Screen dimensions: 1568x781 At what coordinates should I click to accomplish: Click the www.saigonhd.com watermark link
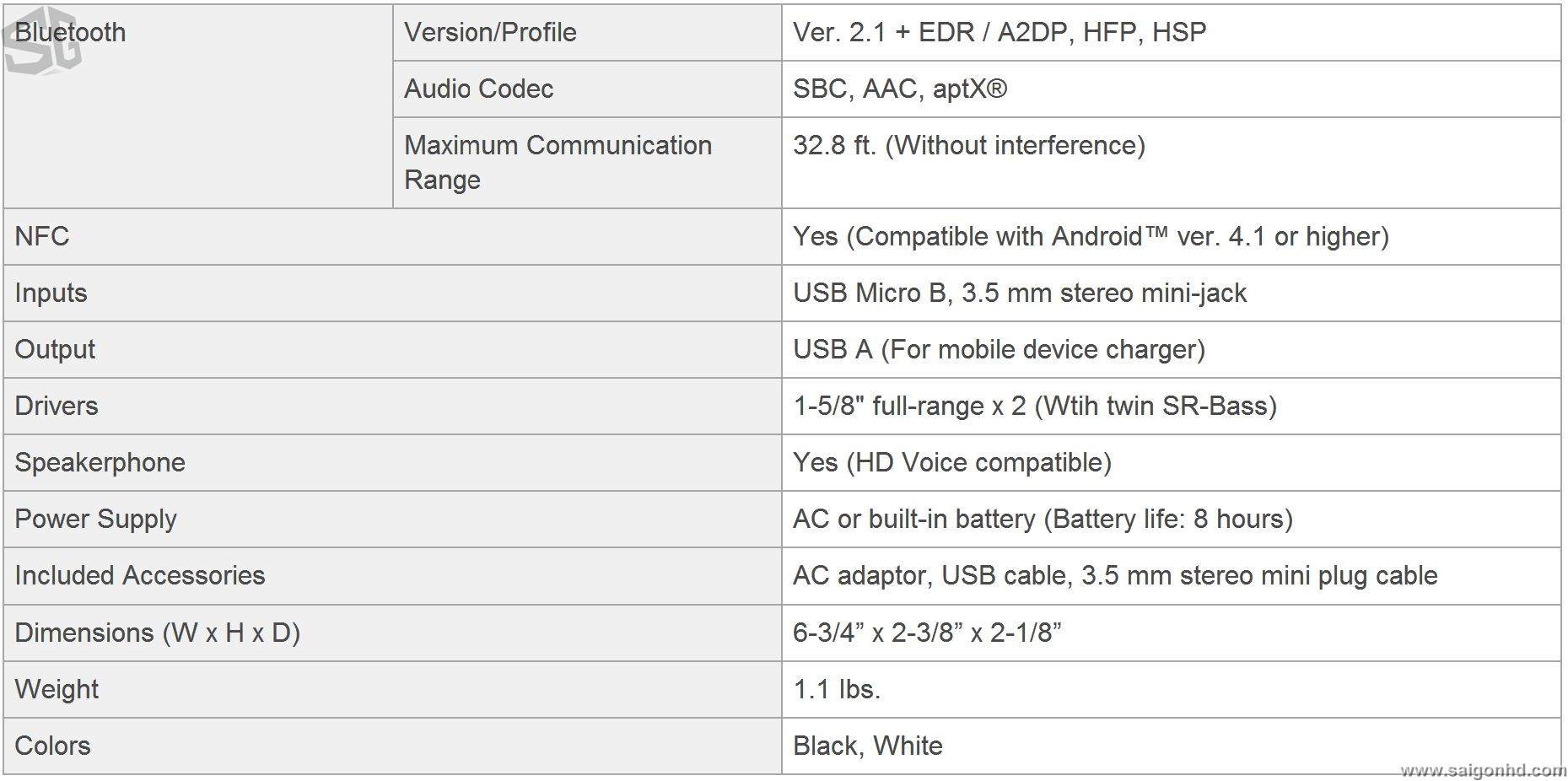[x=1482, y=770]
